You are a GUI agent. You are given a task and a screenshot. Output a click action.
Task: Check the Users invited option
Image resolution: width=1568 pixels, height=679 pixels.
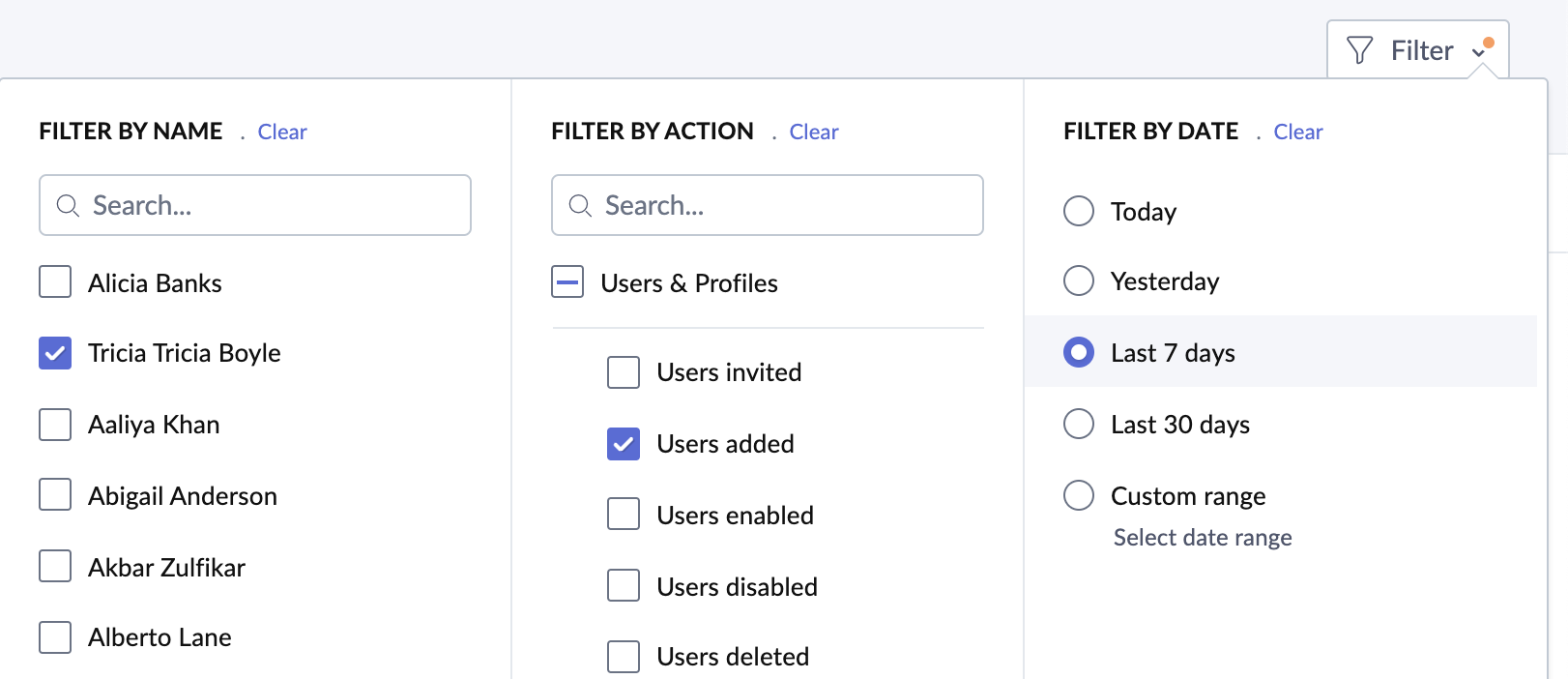[x=624, y=372]
